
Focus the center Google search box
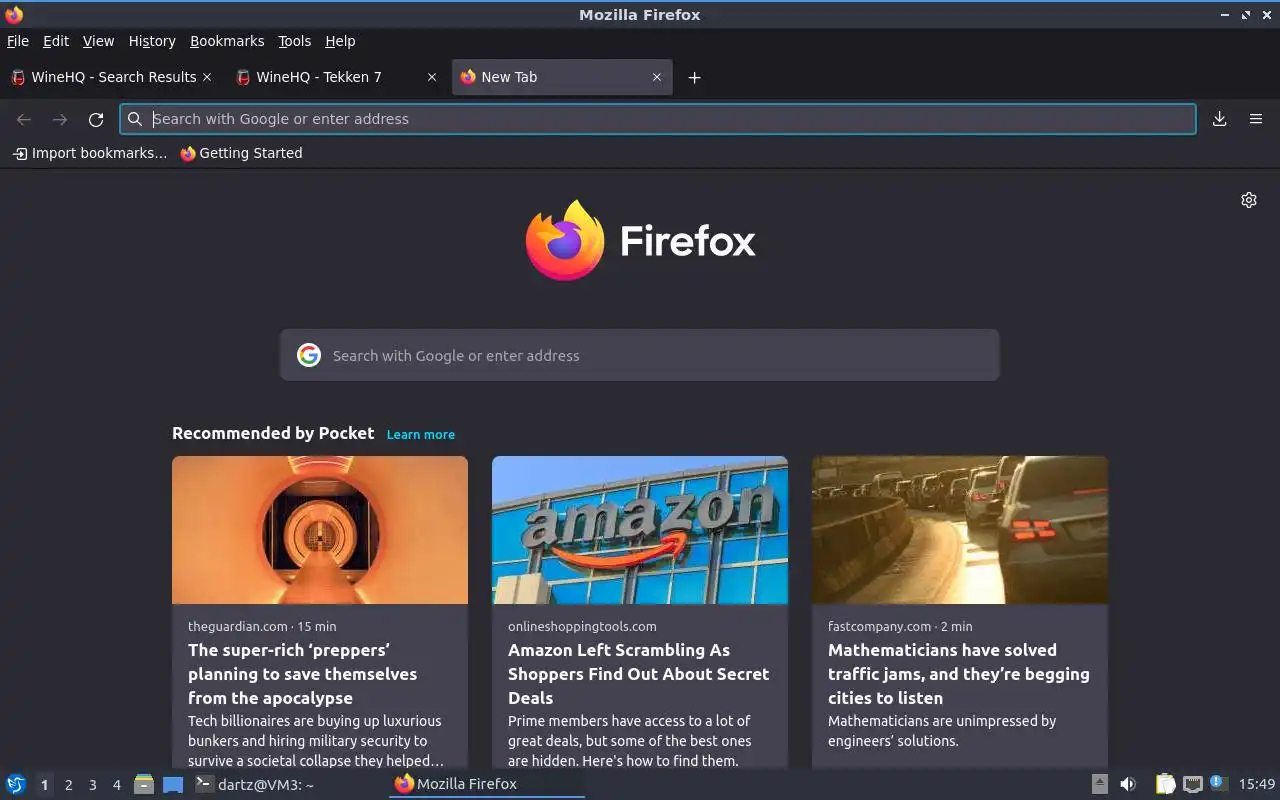tap(640, 355)
